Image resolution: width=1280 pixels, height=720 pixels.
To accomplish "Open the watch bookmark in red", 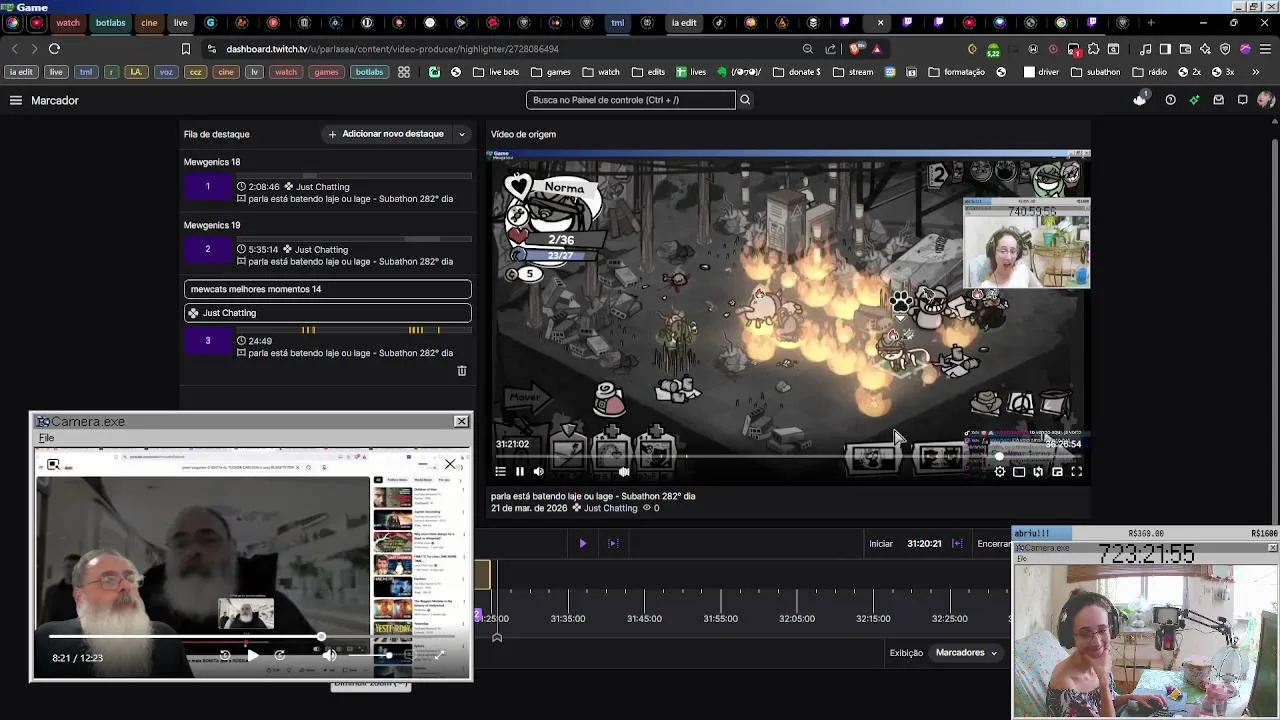I will [x=286, y=72].
